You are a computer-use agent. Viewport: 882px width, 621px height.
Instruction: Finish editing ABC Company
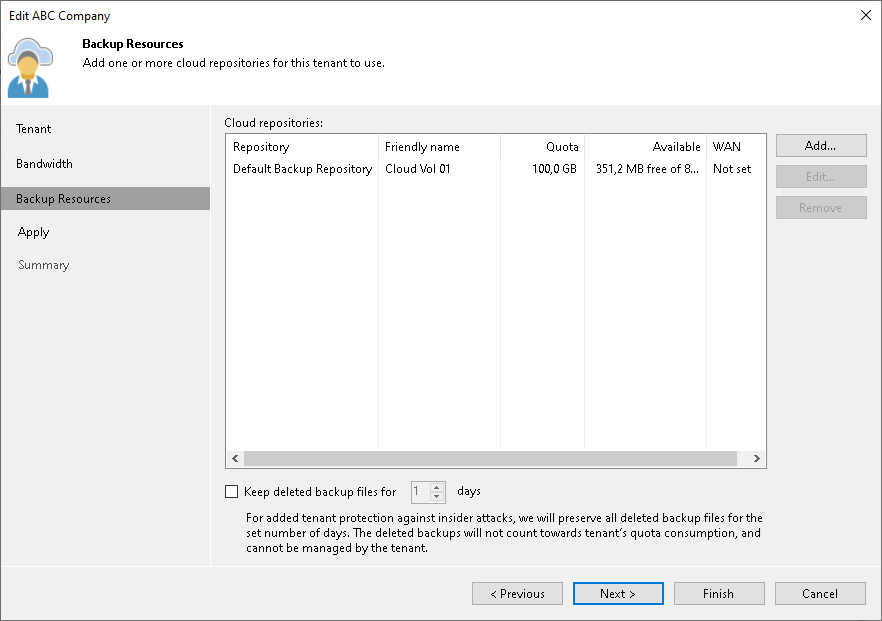pyautogui.click(x=719, y=593)
